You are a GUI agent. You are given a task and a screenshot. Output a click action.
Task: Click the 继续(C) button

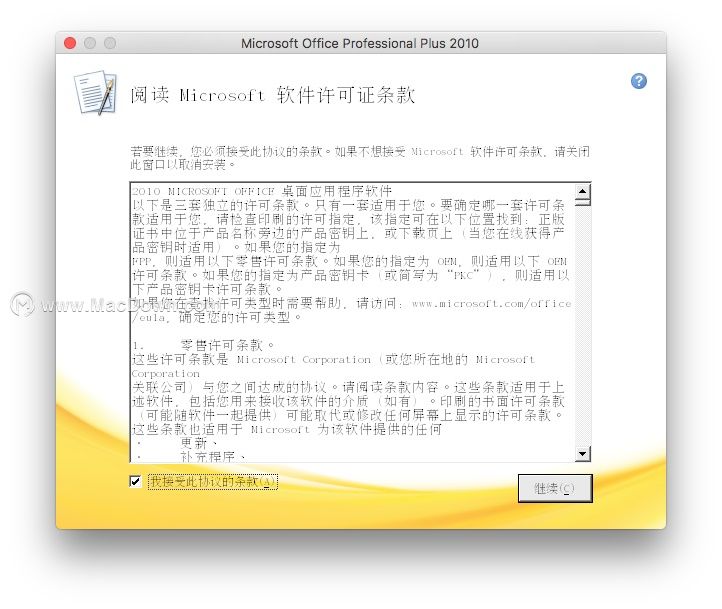click(x=554, y=488)
